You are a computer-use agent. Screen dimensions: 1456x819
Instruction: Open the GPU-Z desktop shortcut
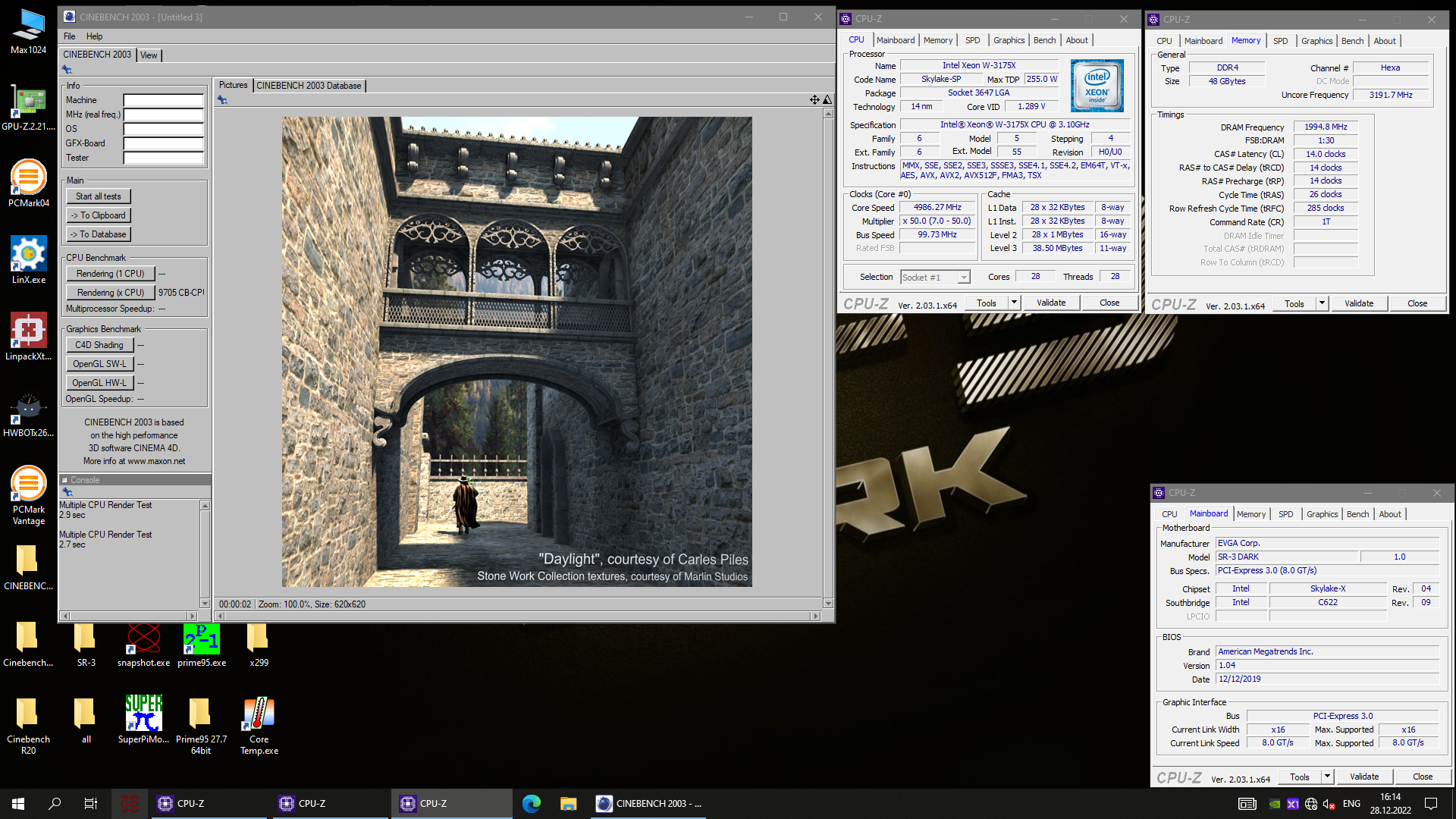pos(28,106)
